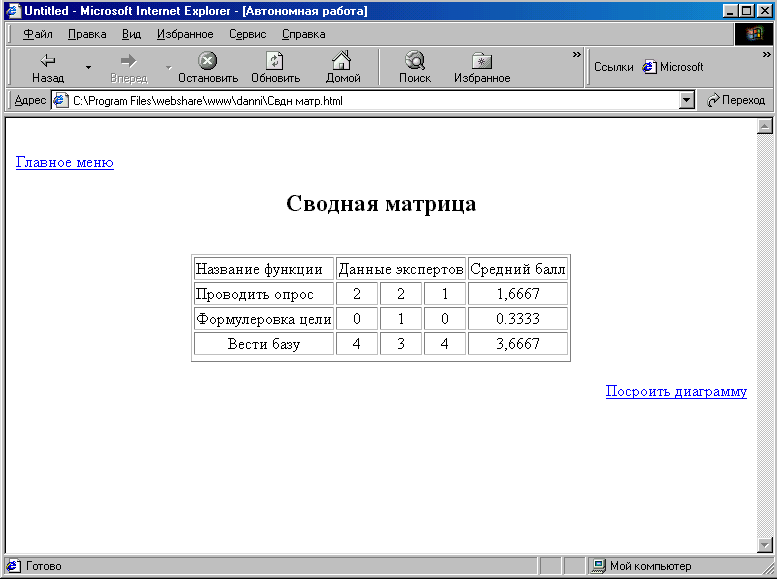Expand the address bar dropdown list
This screenshot has width=777, height=579.
coord(686,101)
